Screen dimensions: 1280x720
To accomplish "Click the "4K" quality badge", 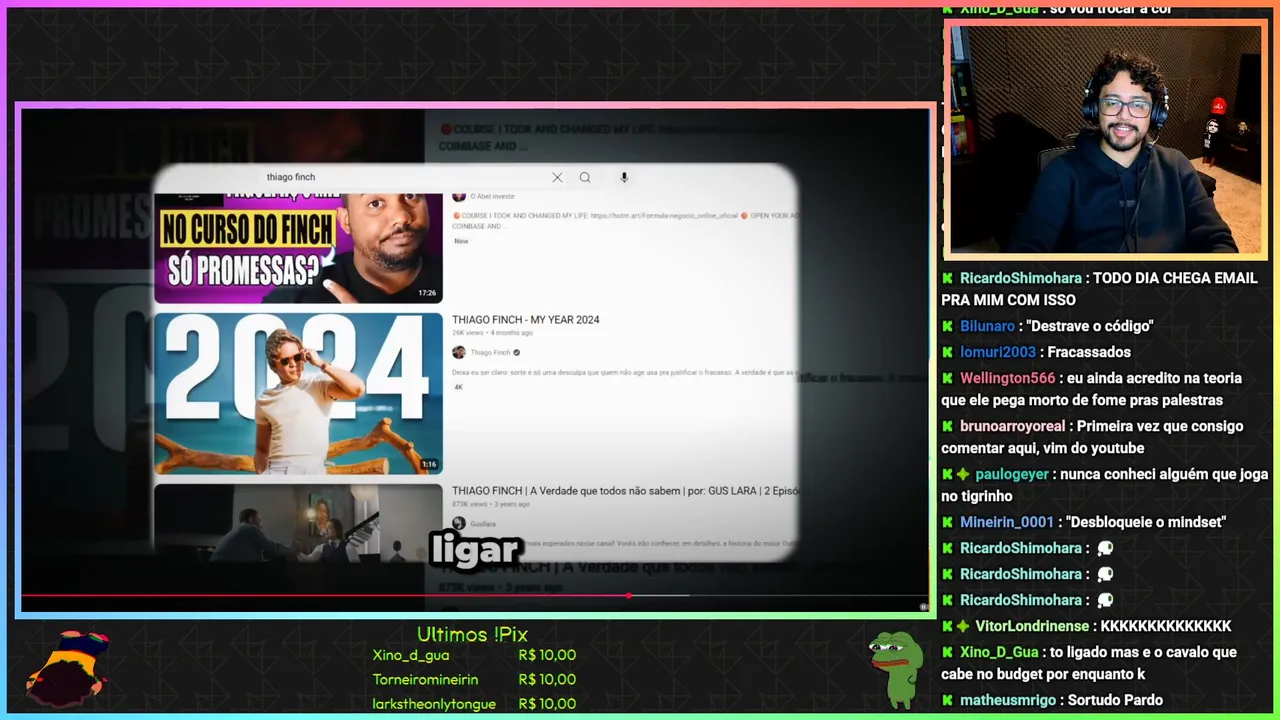I will (x=459, y=387).
